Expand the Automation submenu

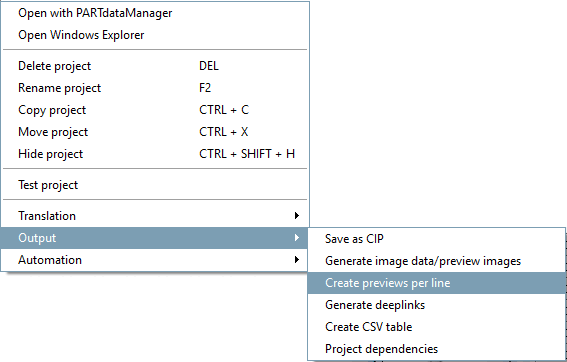tap(155, 260)
